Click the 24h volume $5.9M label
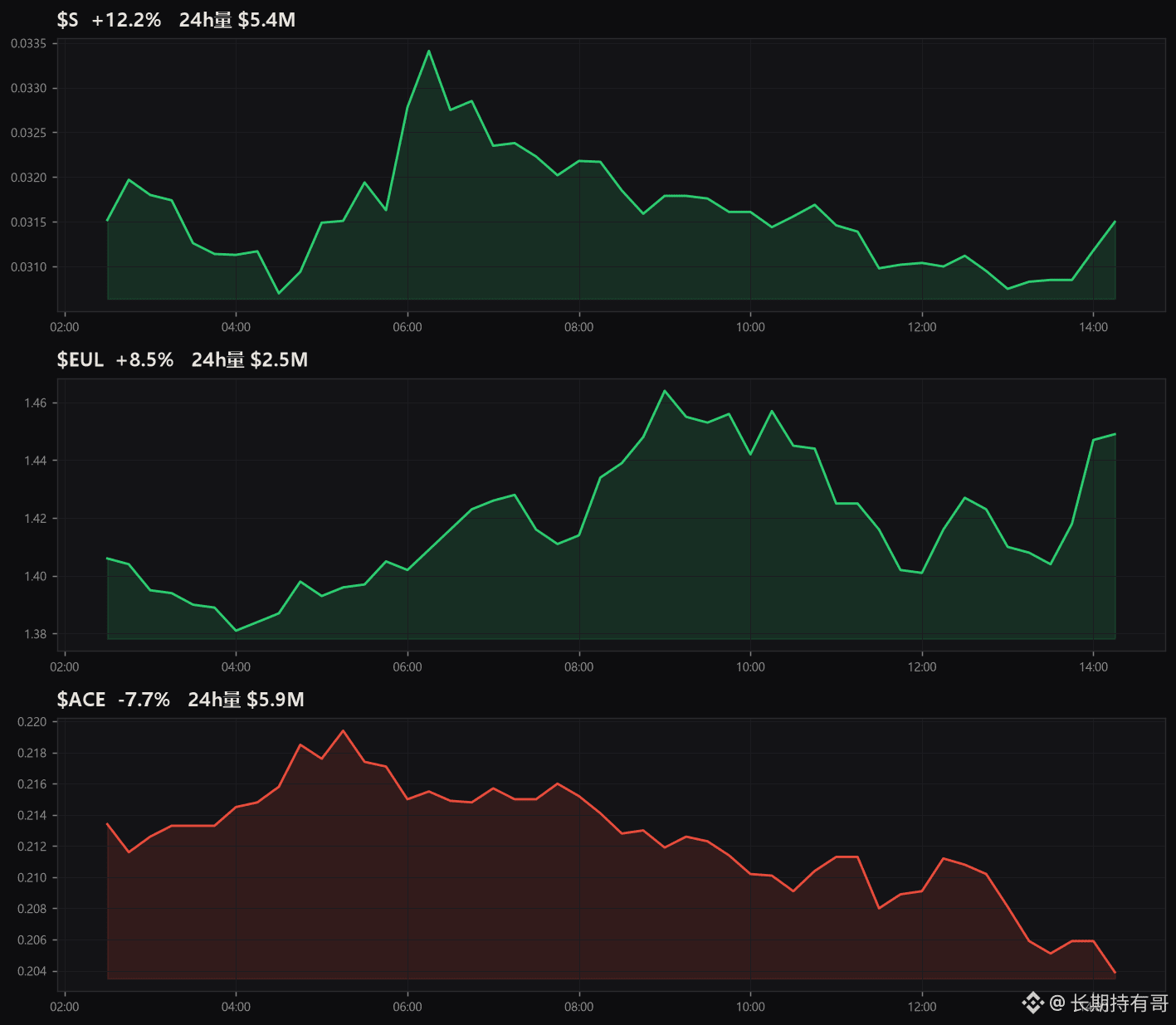This screenshot has width=1176, height=1025. (x=246, y=700)
